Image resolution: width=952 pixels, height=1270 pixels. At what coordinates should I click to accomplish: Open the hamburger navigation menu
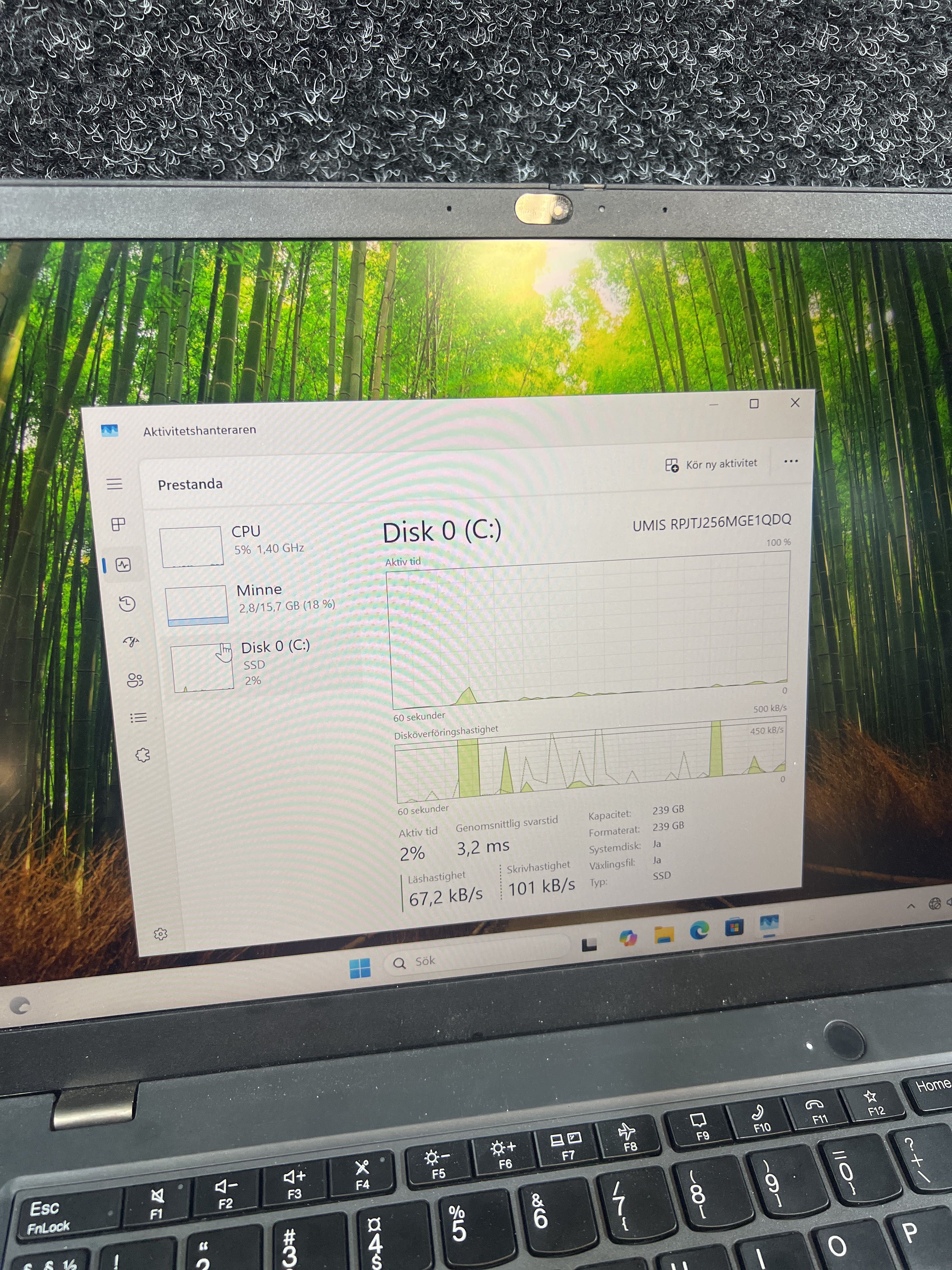[x=114, y=484]
